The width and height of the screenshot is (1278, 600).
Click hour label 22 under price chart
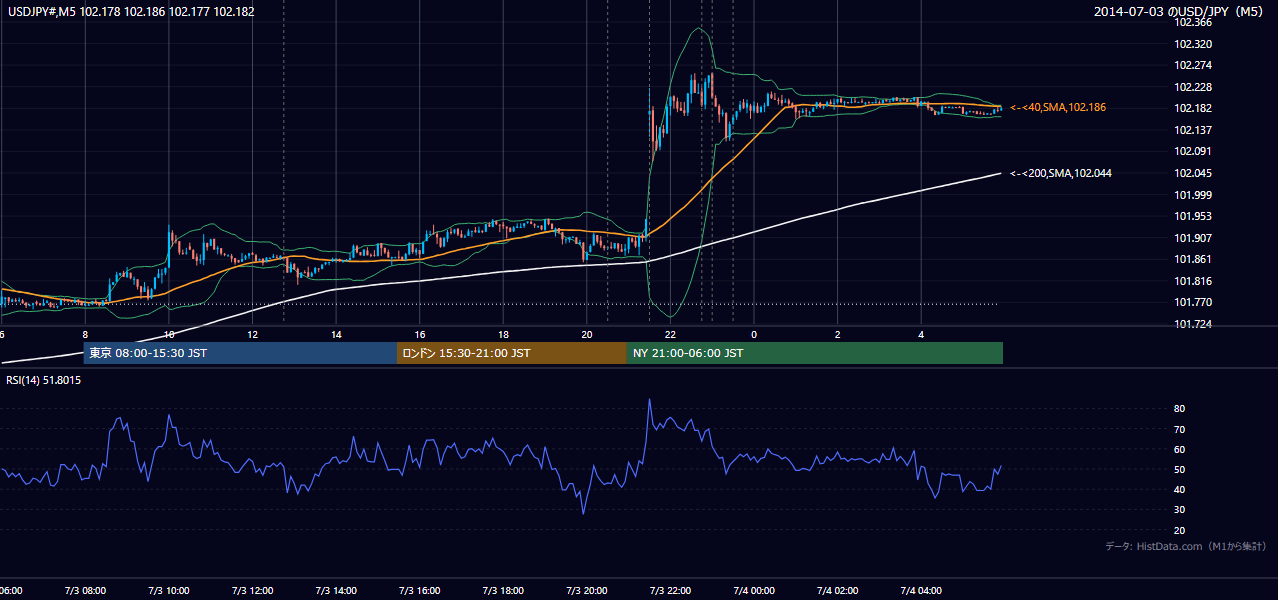pyautogui.click(x=671, y=334)
